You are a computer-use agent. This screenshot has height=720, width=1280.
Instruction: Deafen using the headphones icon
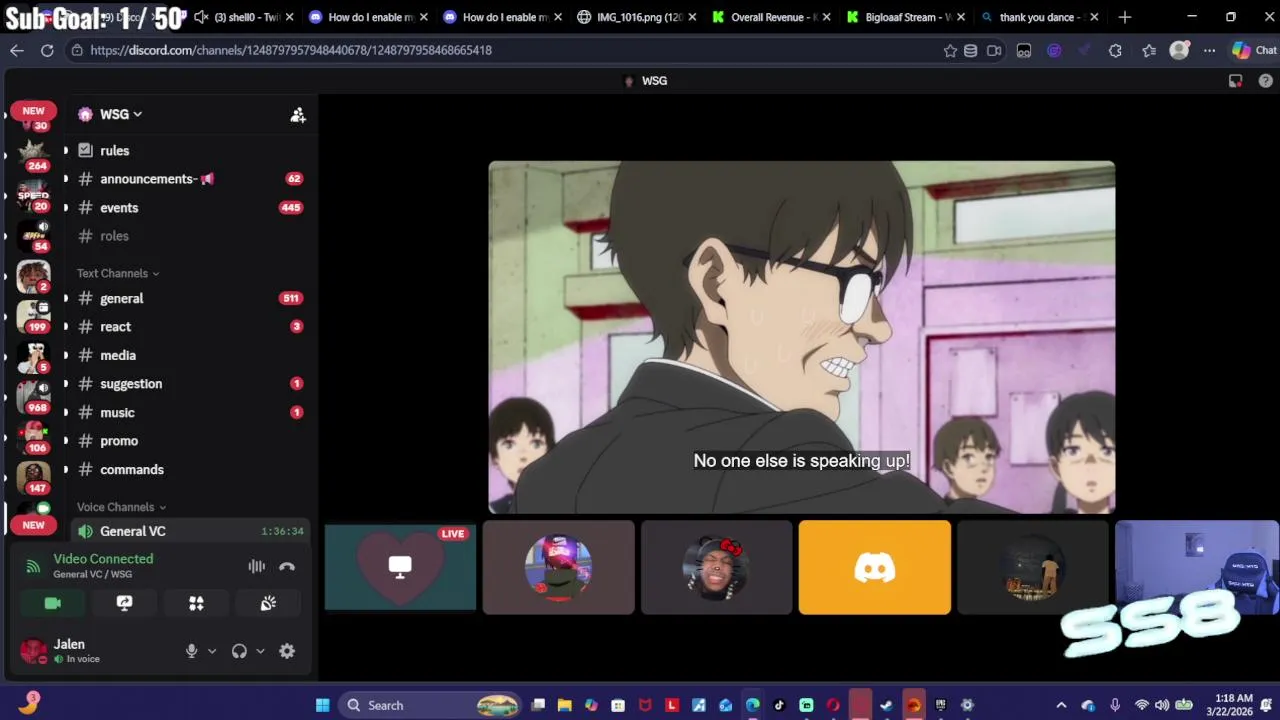click(x=239, y=651)
